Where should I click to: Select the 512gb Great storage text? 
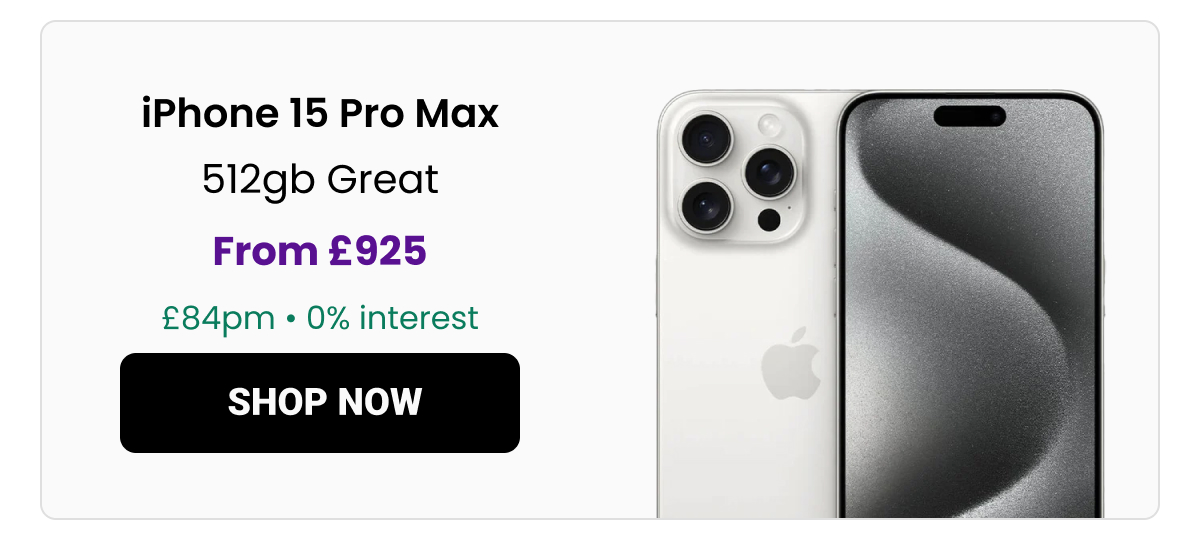(320, 180)
